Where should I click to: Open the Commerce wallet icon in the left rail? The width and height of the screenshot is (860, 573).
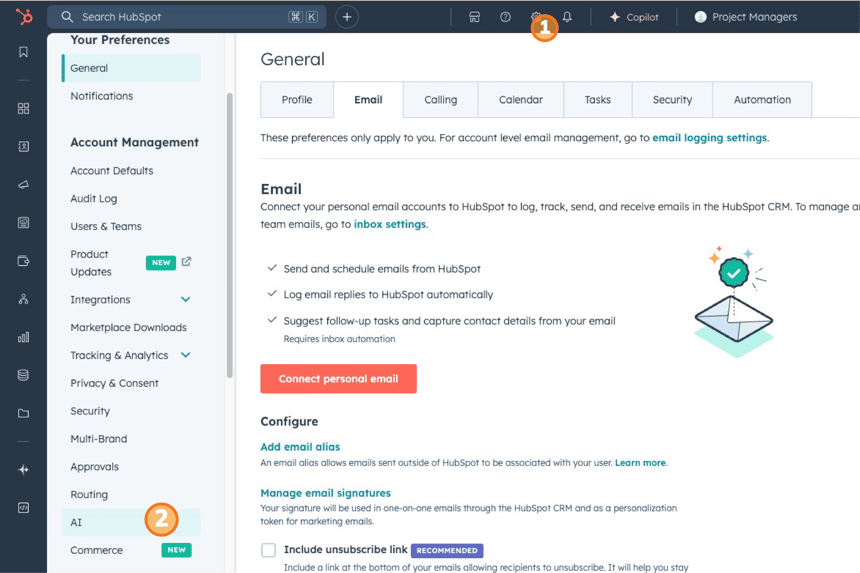[23, 261]
